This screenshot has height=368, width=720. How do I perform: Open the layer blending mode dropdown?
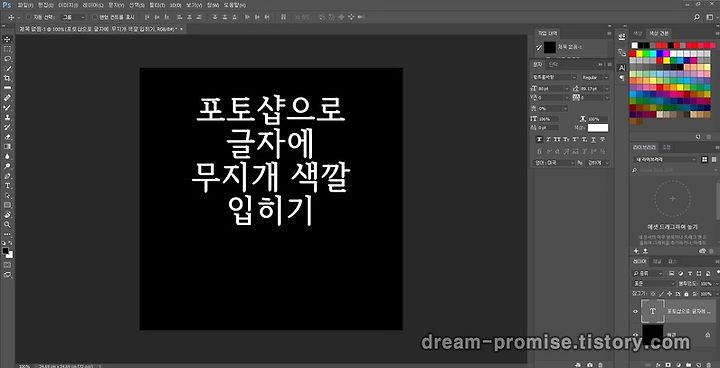click(x=654, y=284)
